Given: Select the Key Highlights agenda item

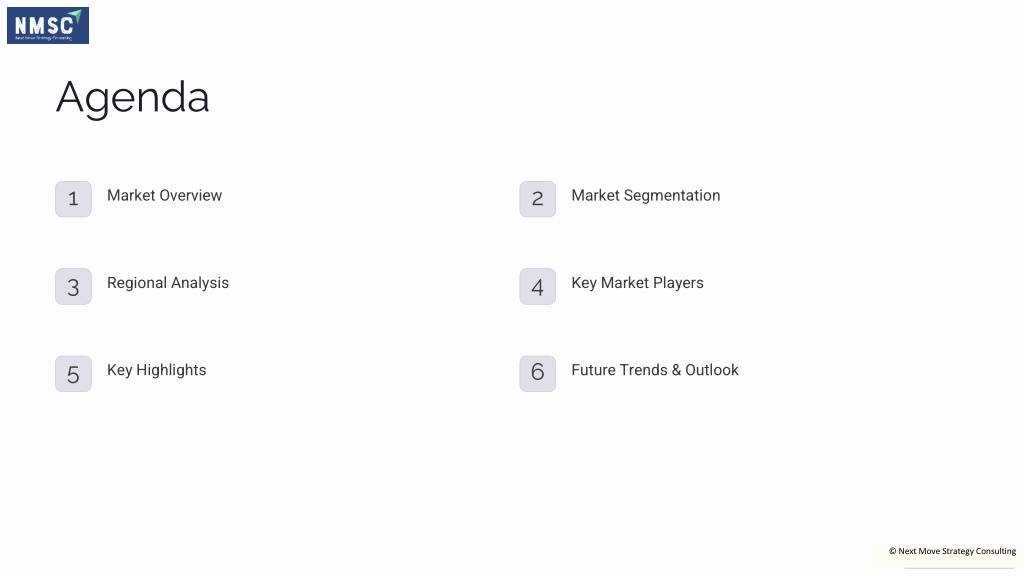Looking at the screenshot, I should coord(157,370).
